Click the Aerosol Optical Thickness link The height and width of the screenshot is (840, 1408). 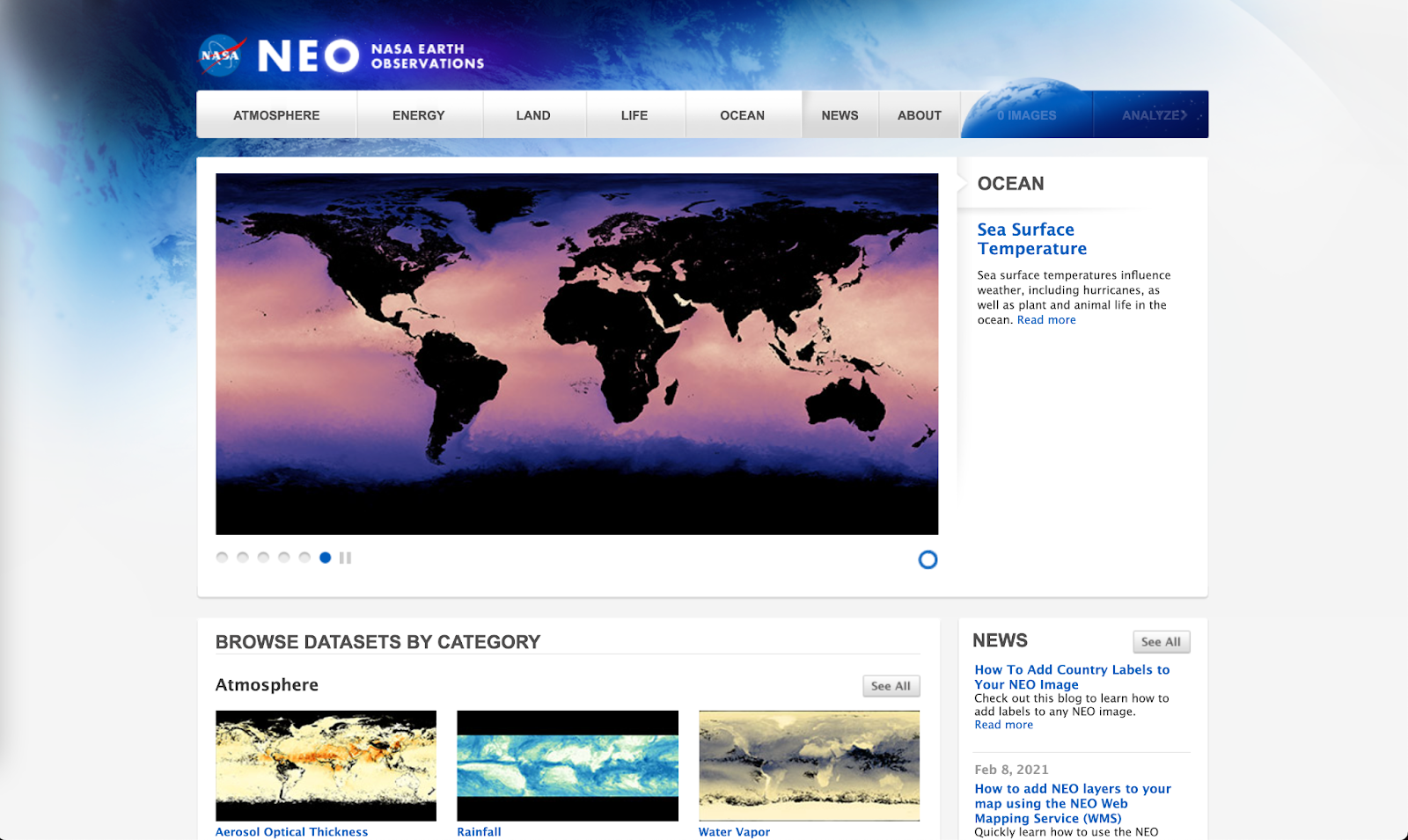coord(292,832)
